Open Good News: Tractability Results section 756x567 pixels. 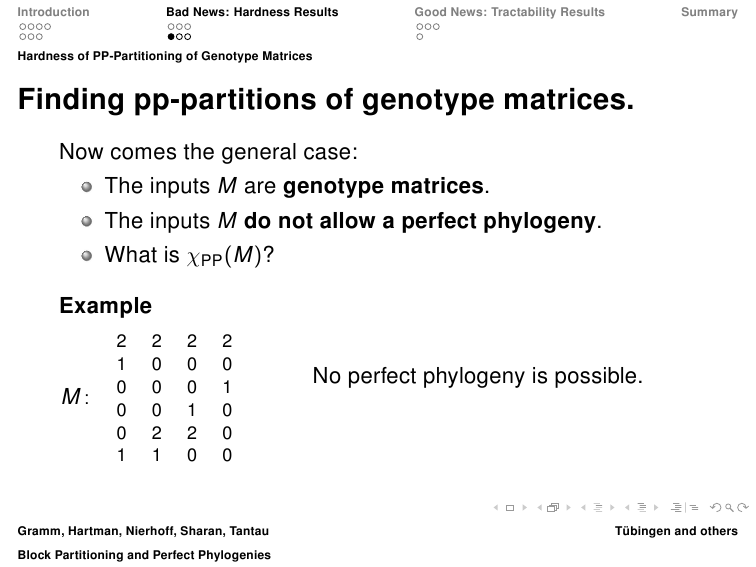510,12
